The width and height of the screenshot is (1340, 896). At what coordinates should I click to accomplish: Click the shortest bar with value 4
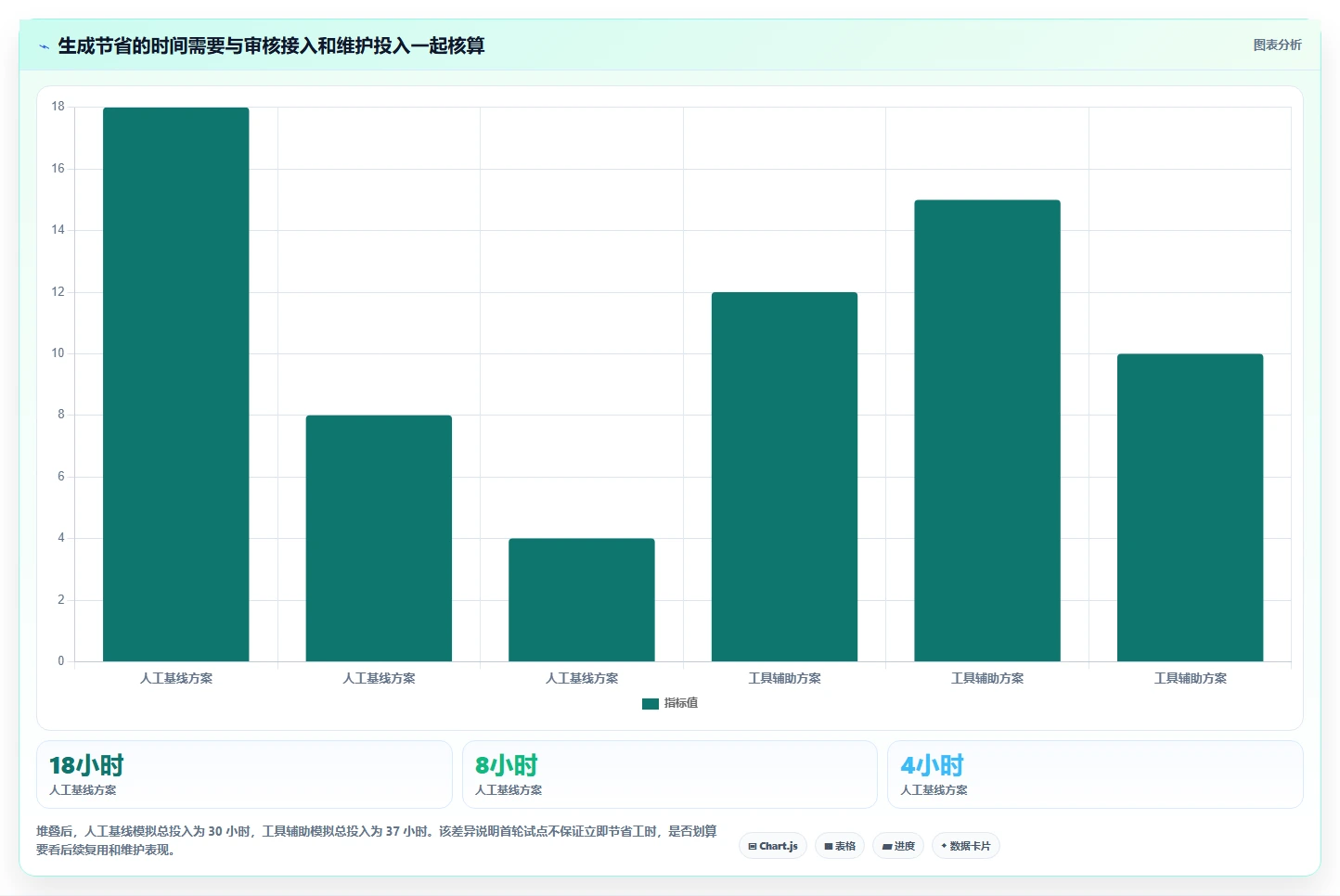pos(582,600)
